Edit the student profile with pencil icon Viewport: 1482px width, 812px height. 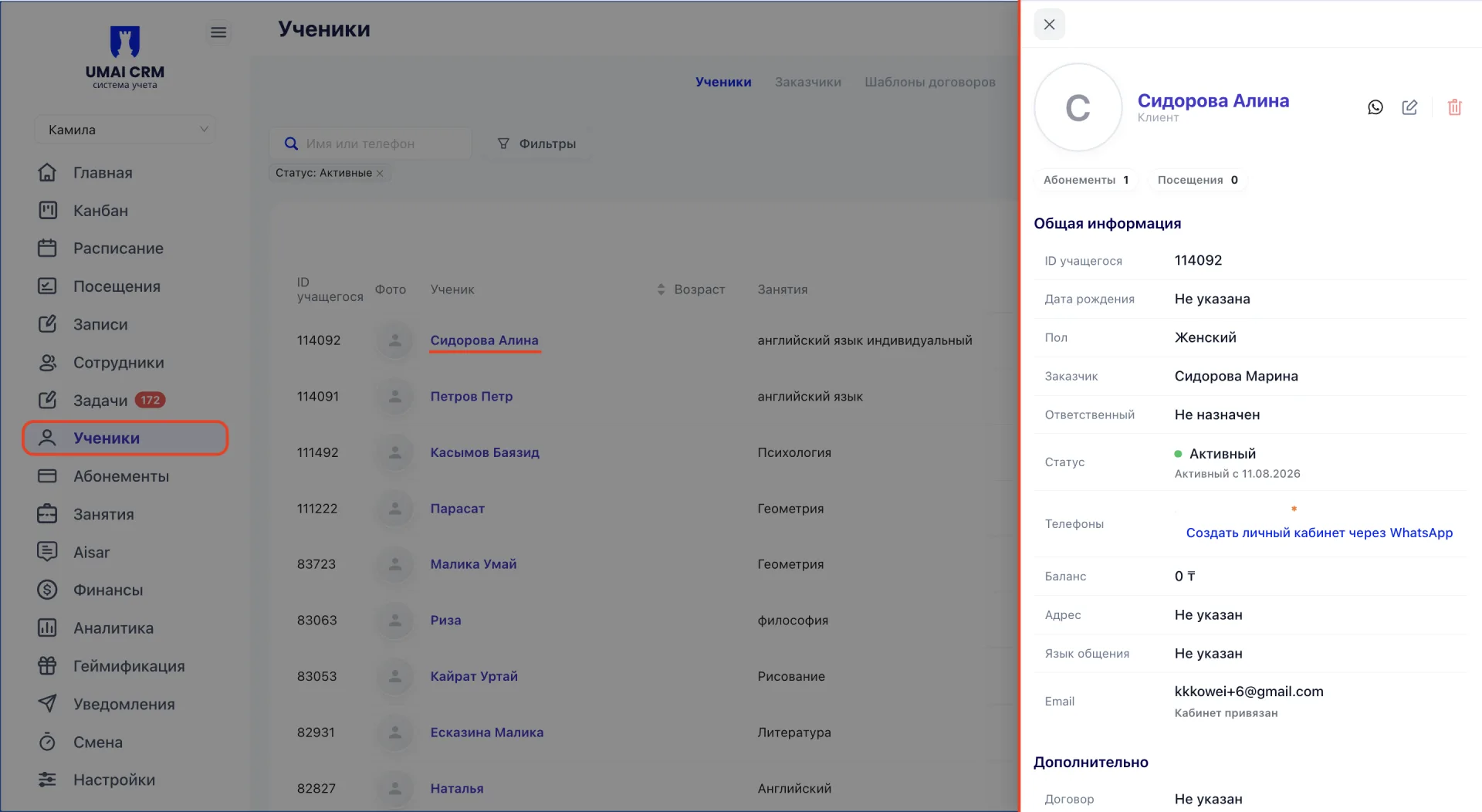click(1409, 107)
